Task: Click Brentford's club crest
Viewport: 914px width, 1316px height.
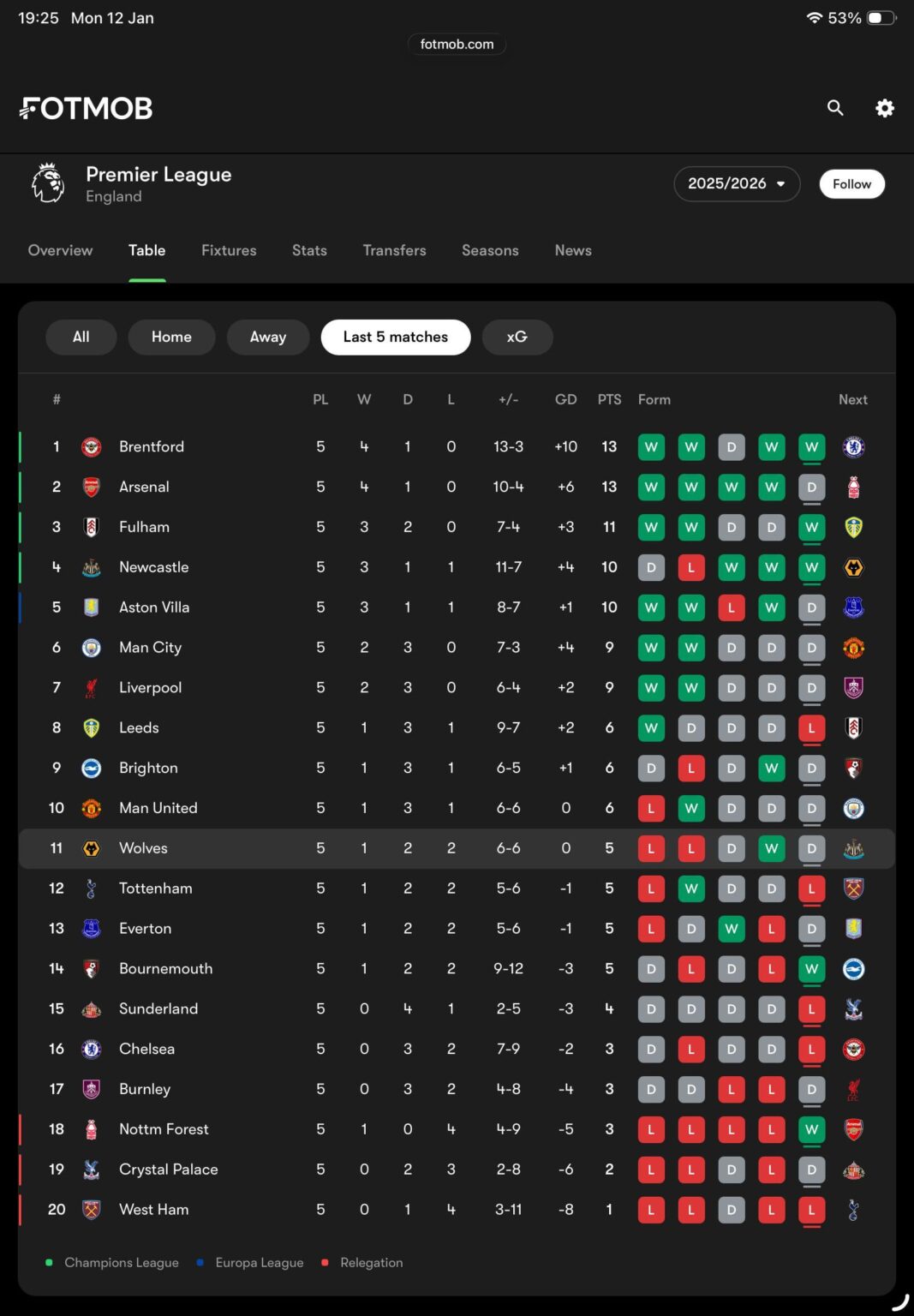Action: pyautogui.click(x=92, y=446)
